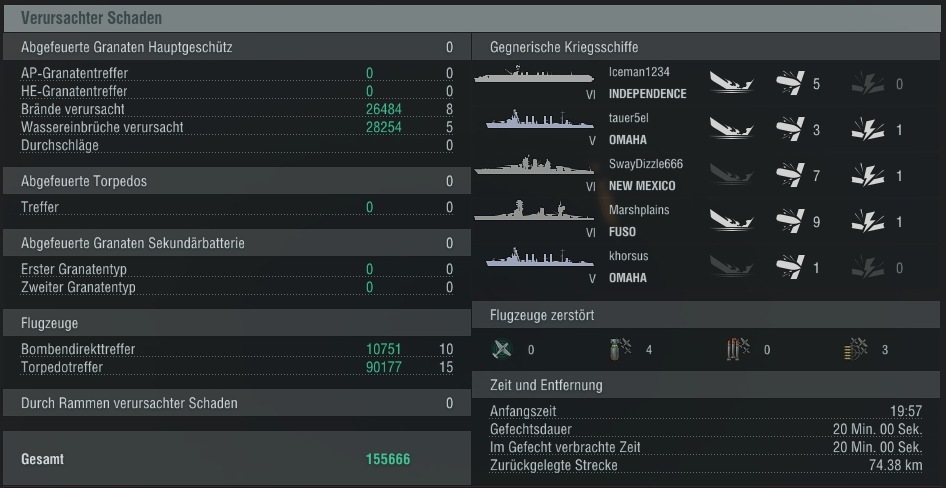Click the Gesamt total damage value

click(x=388, y=459)
